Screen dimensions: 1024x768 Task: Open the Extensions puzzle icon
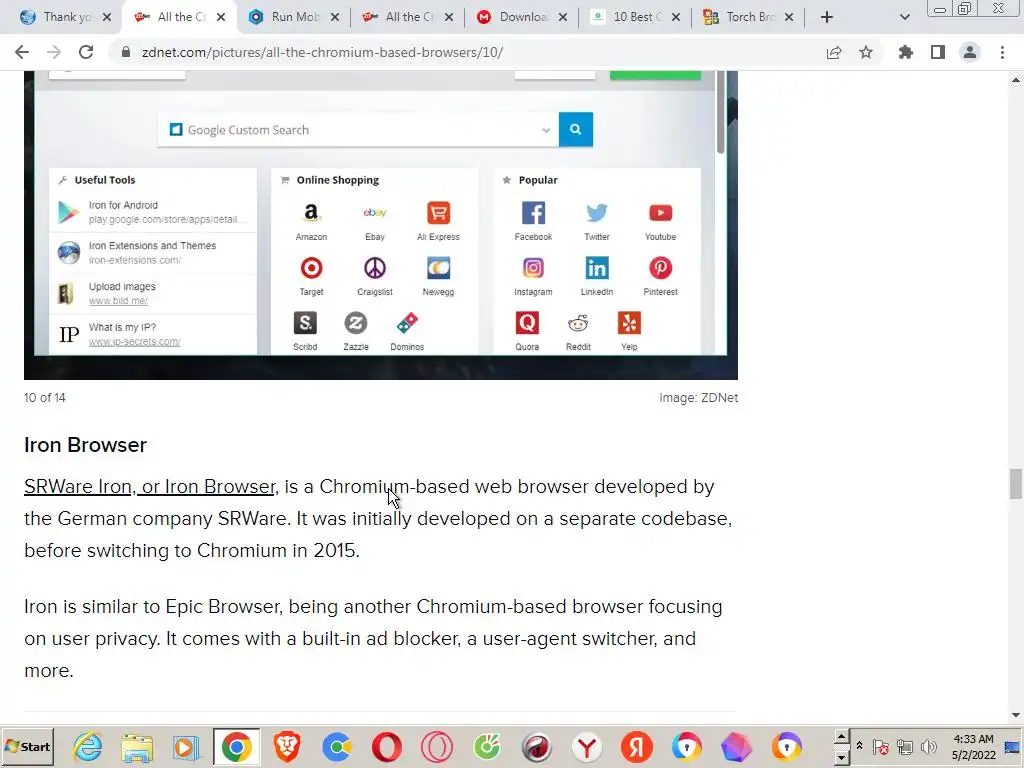tap(906, 52)
